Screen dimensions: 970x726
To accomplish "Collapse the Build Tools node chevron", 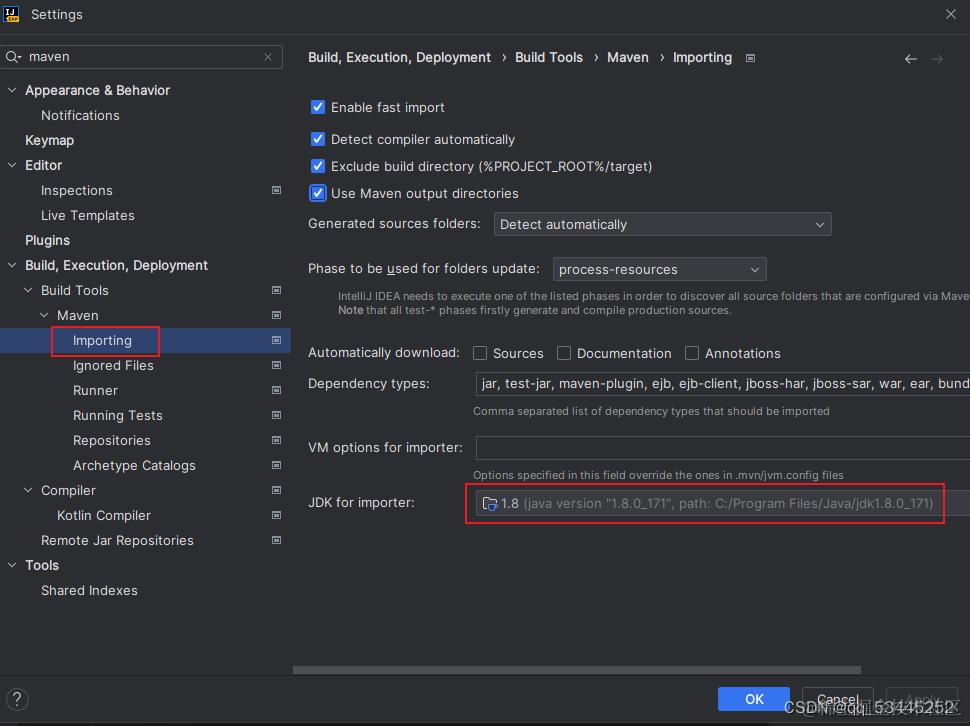I will pyautogui.click(x=28, y=290).
